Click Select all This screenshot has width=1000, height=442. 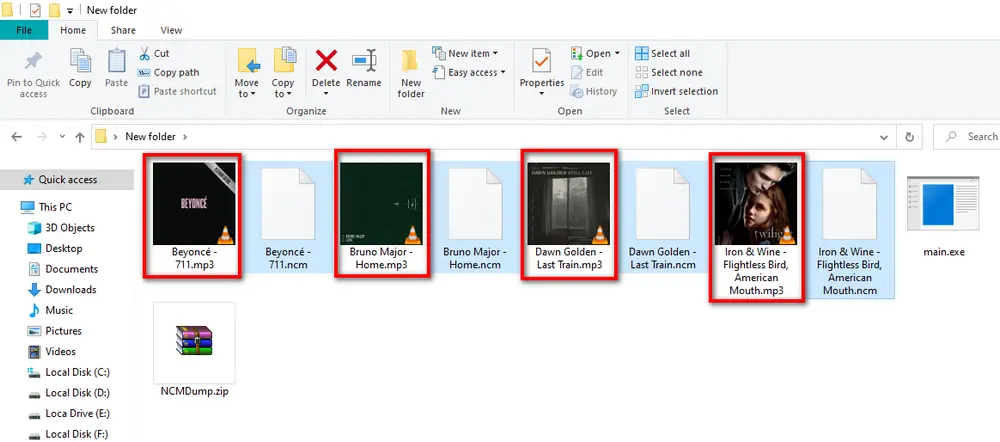[663, 54]
